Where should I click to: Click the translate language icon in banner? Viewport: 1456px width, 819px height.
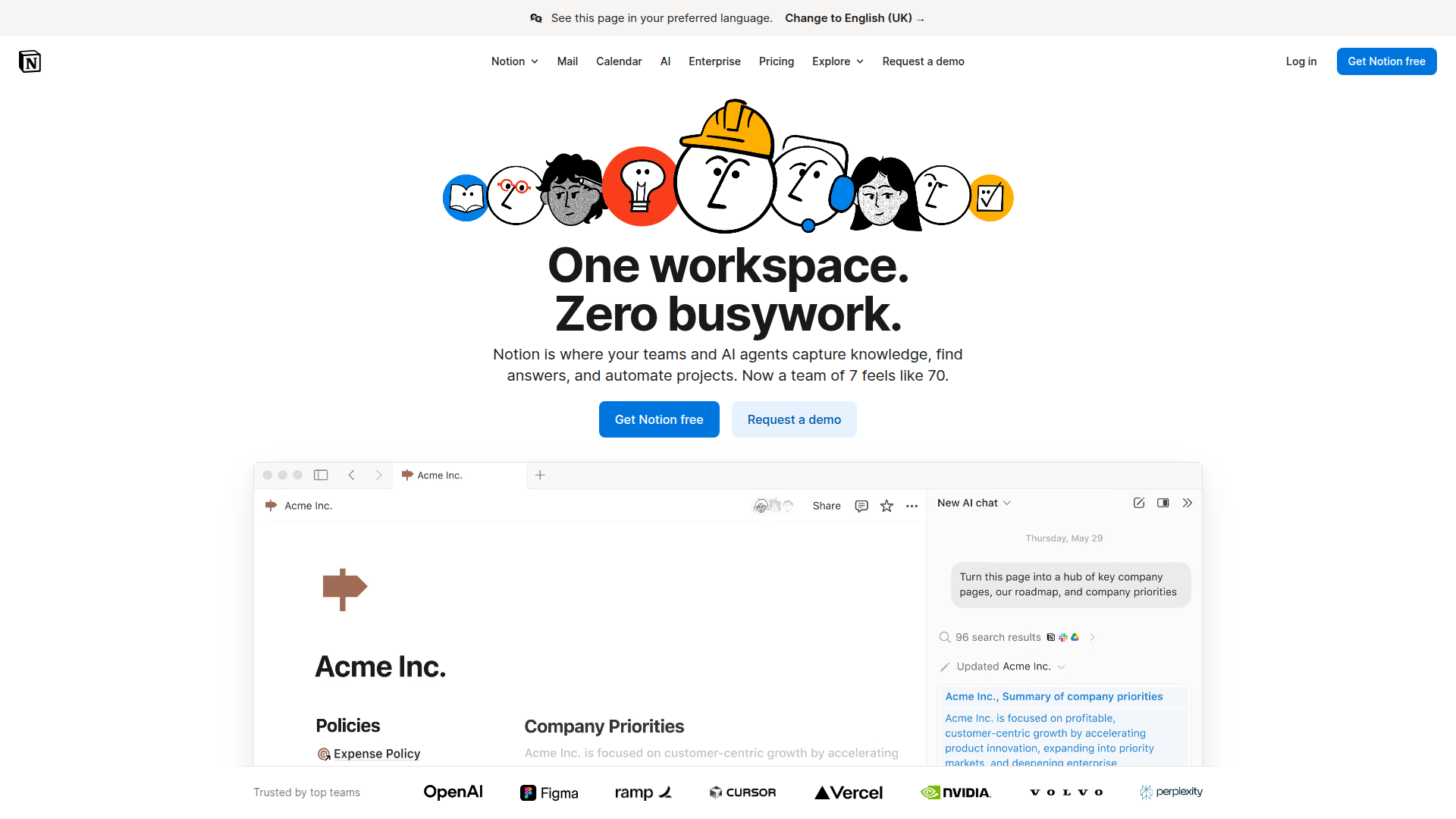(x=536, y=18)
